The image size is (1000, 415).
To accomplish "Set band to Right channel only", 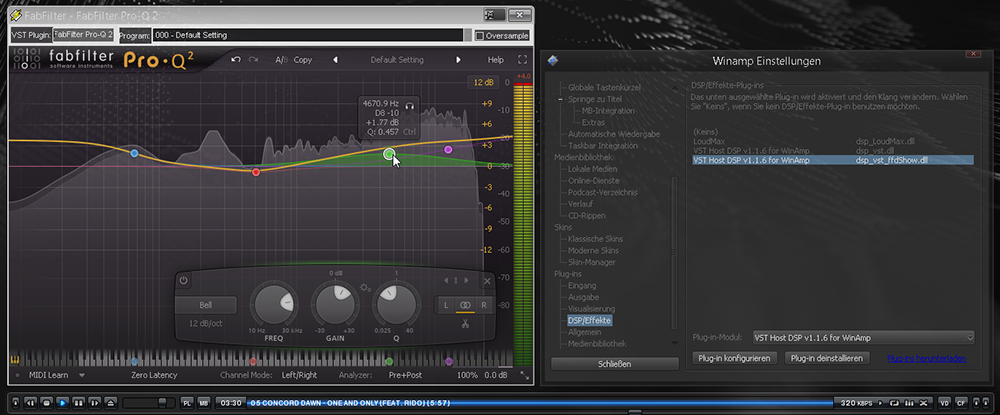I will click(x=483, y=305).
